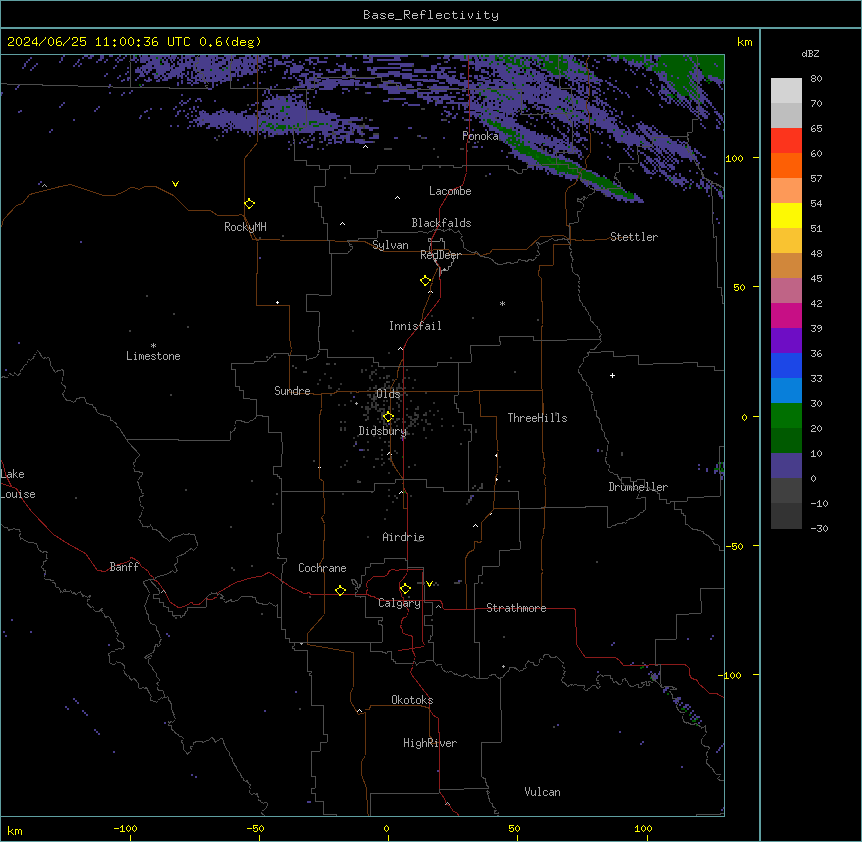Click the Sundre label

click(x=292, y=391)
